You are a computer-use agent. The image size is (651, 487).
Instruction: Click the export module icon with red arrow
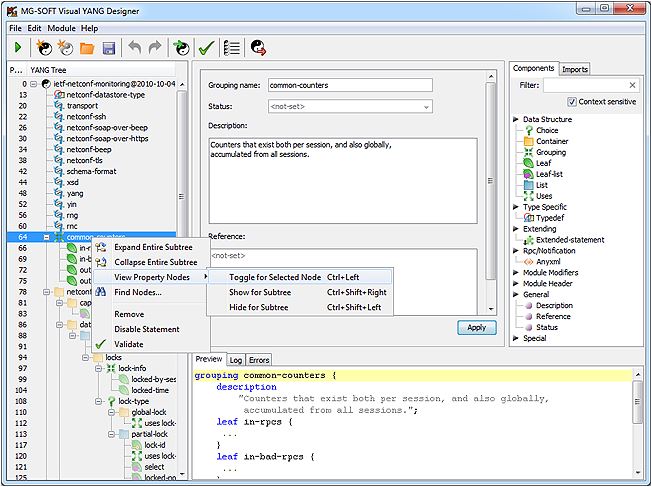(258, 48)
